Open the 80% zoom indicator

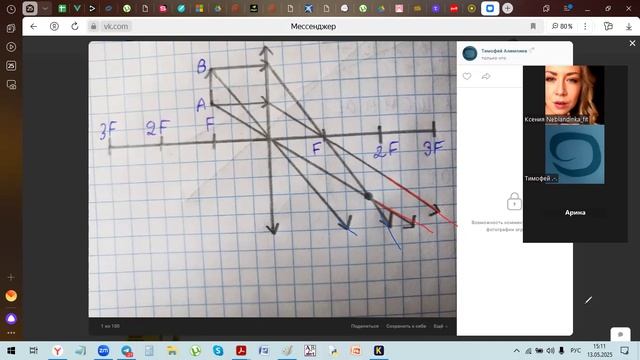[562, 26]
